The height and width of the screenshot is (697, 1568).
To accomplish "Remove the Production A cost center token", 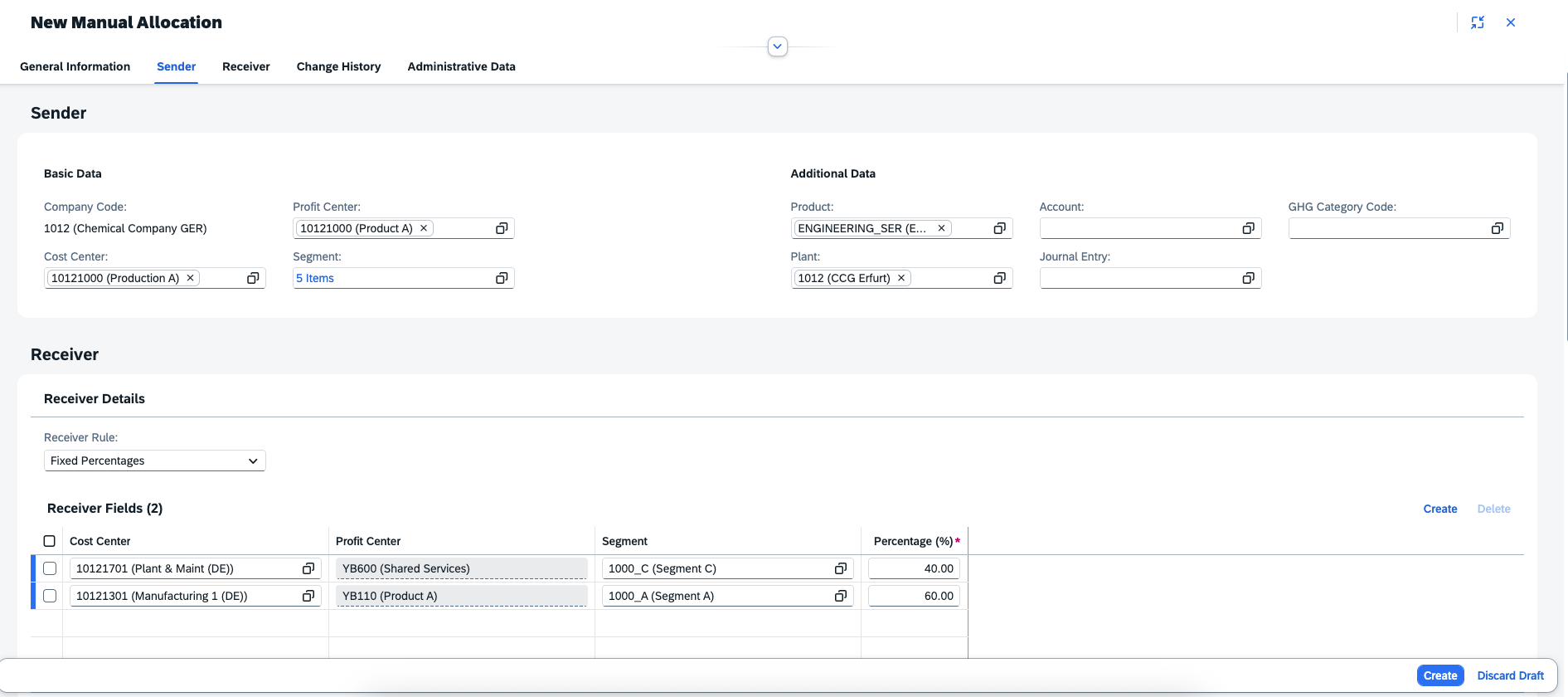I will (190, 278).
